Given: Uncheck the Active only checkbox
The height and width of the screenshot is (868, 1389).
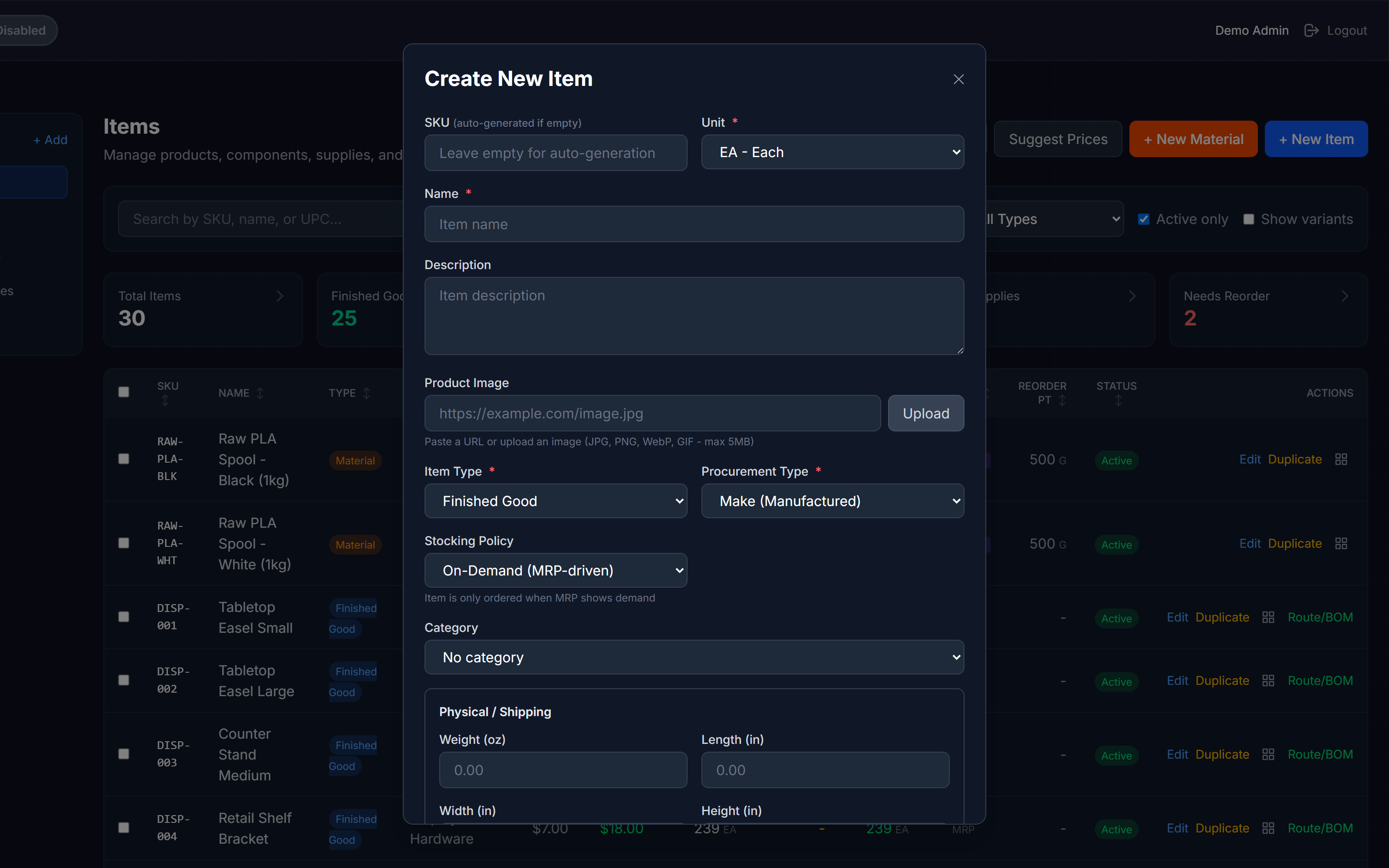Looking at the screenshot, I should click(1143, 219).
